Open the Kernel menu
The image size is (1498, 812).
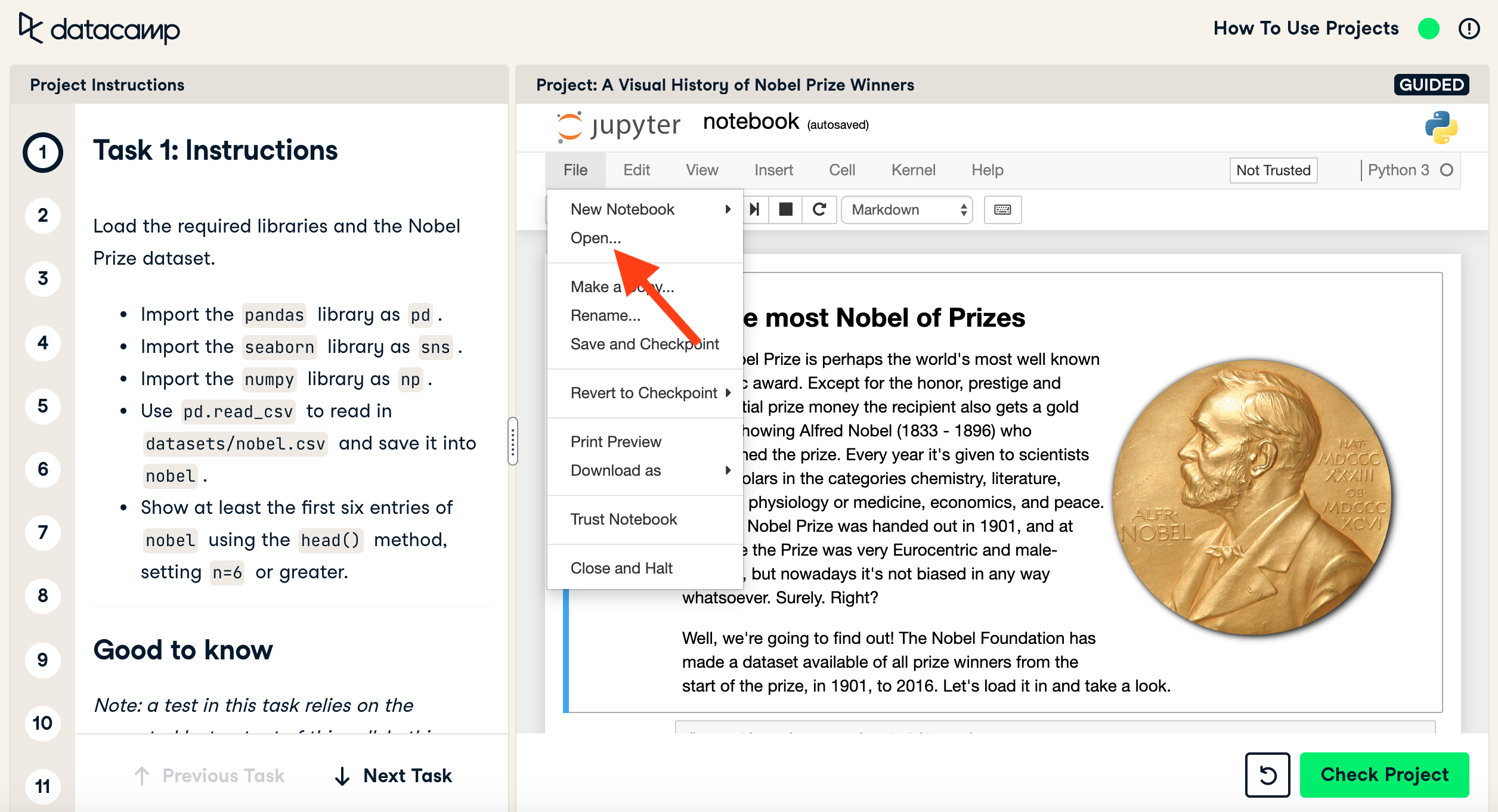pos(913,171)
